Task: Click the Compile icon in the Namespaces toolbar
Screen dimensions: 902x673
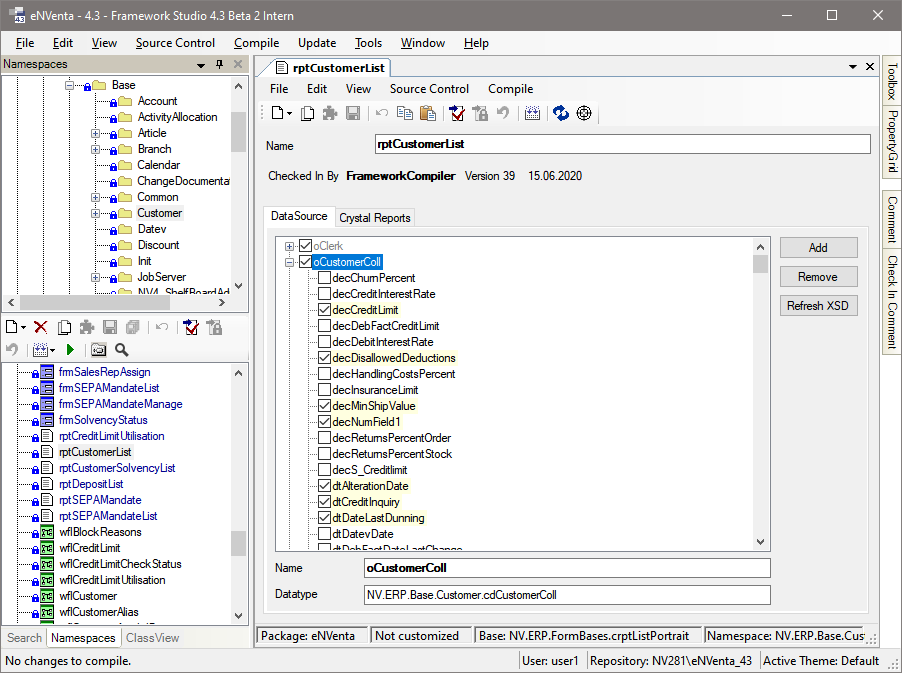Action: [x=40, y=350]
